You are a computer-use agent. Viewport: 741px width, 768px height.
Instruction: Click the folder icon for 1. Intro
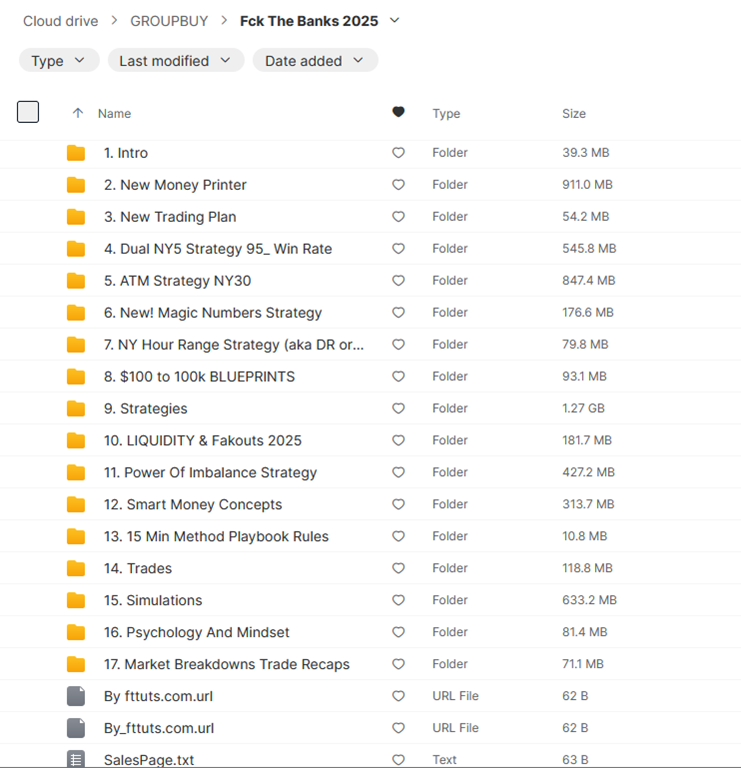coord(76,153)
